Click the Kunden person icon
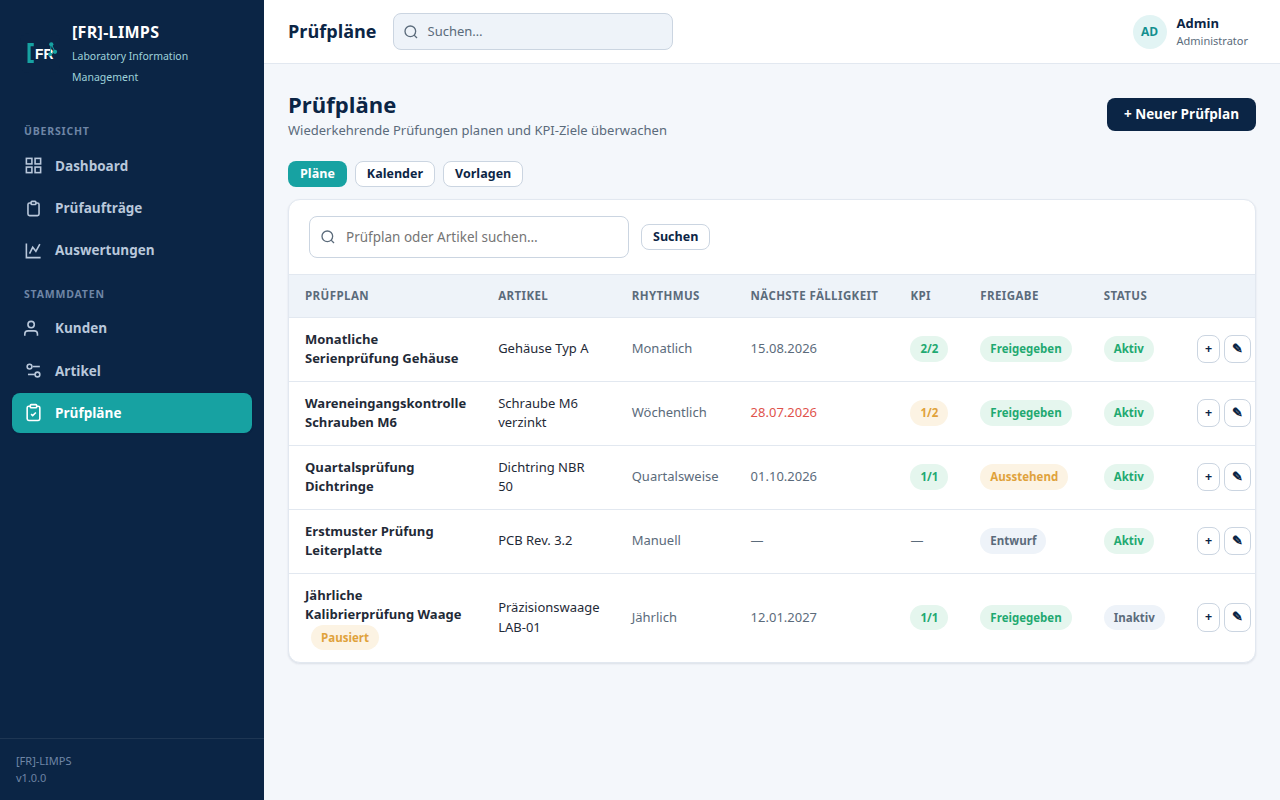The height and width of the screenshot is (800, 1280). (34, 328)
